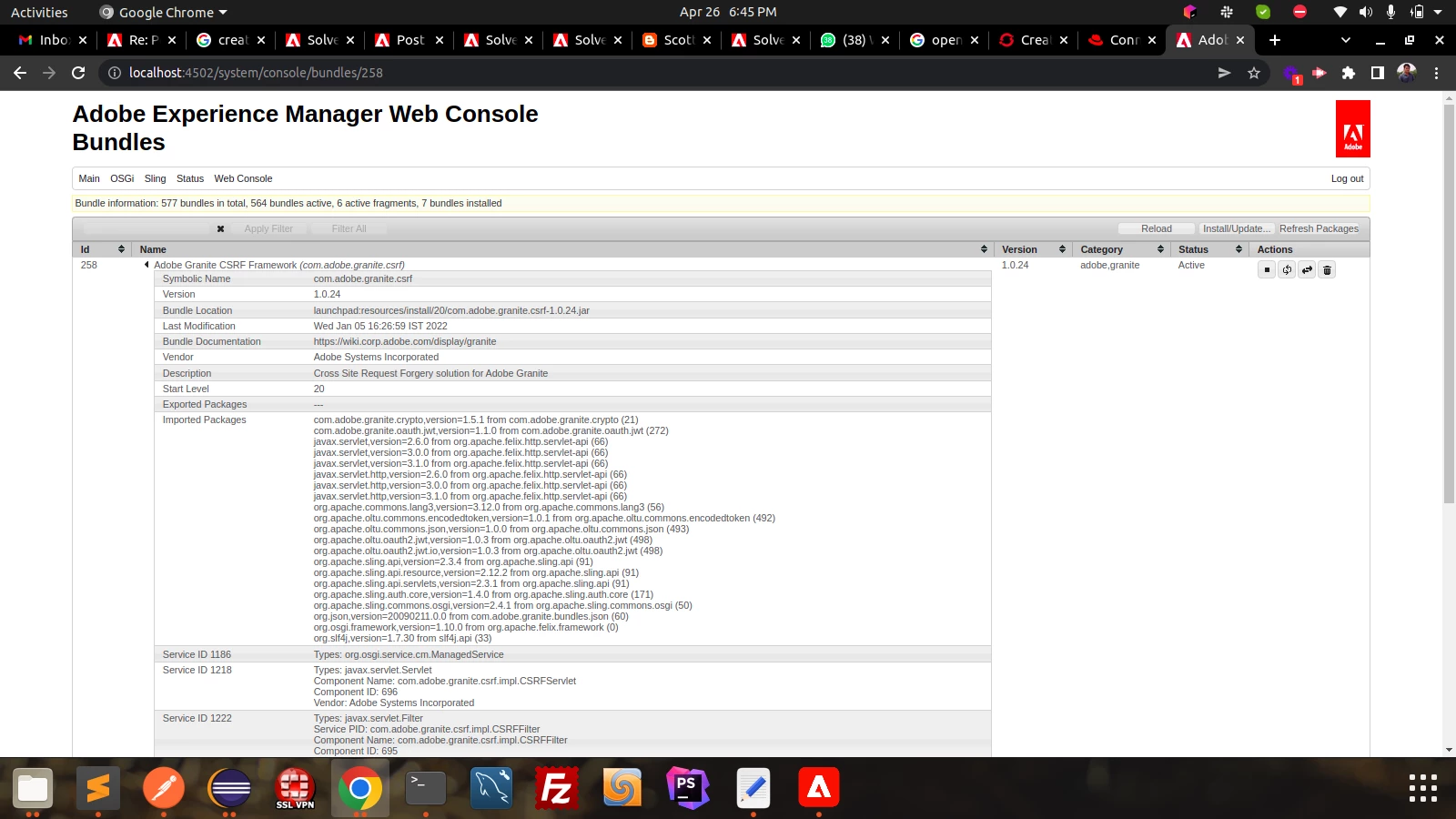Screen dimensions: 1456x819
Task: Open the Chrome extensions puzzle icon
Action: [1349, 73]
